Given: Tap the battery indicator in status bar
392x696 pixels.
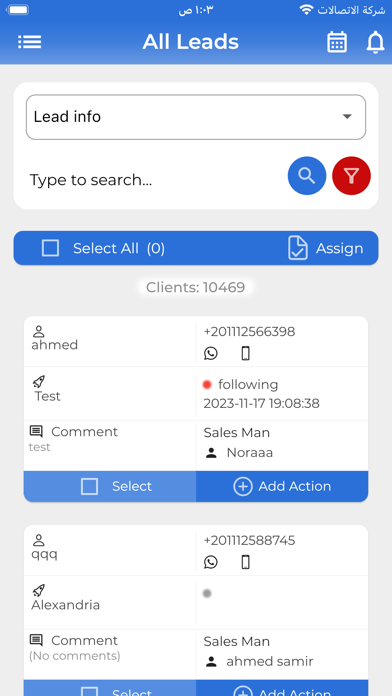Looking at the screenshot, I should [x=18, y=9].
